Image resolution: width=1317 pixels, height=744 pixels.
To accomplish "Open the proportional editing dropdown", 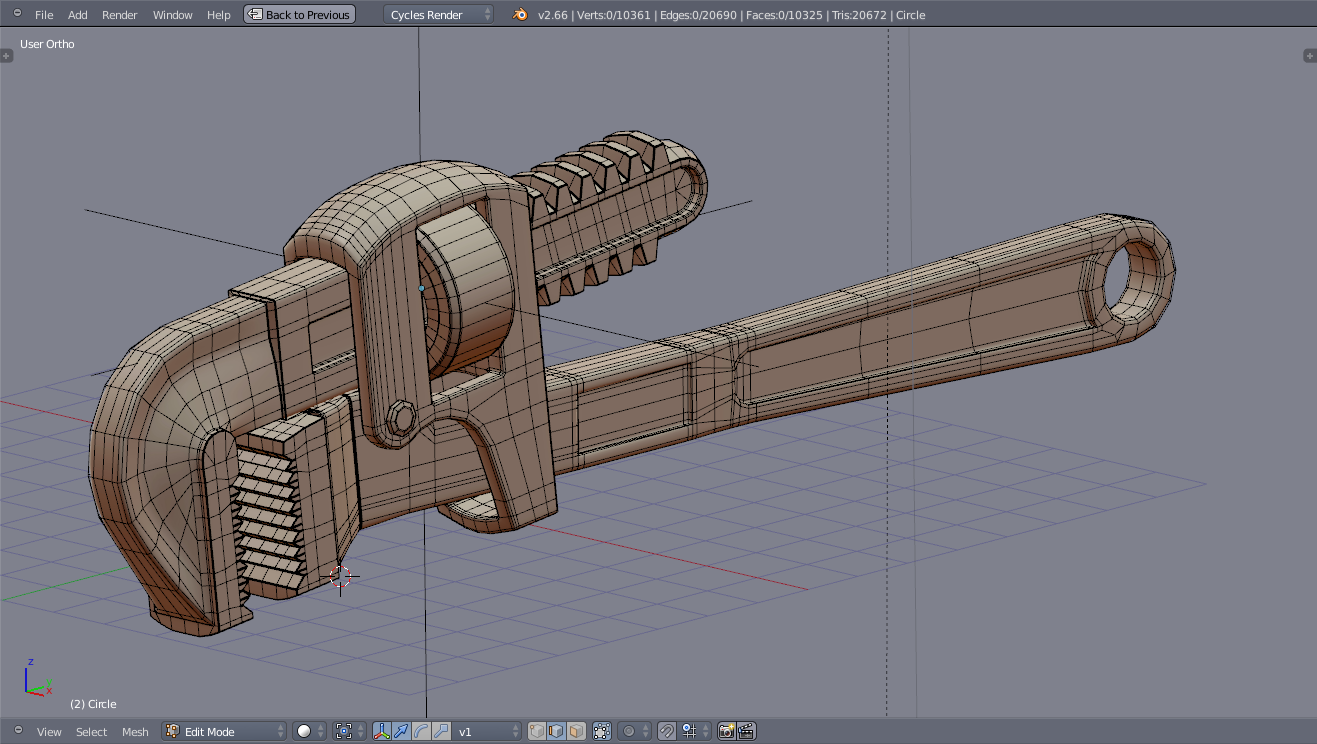I will 634,731.
